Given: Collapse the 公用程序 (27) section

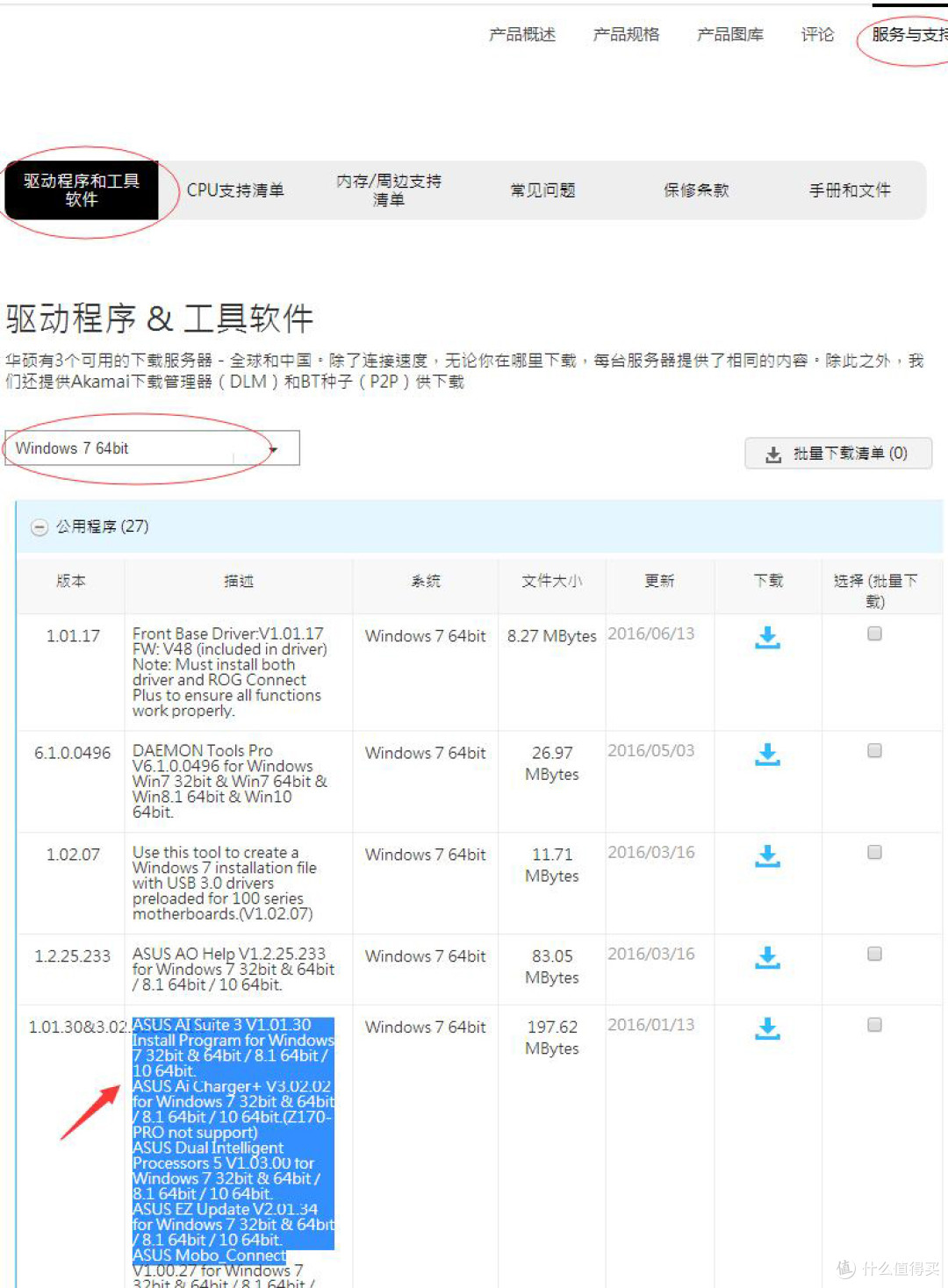Looking at the screenshot, I should [39, 527].
